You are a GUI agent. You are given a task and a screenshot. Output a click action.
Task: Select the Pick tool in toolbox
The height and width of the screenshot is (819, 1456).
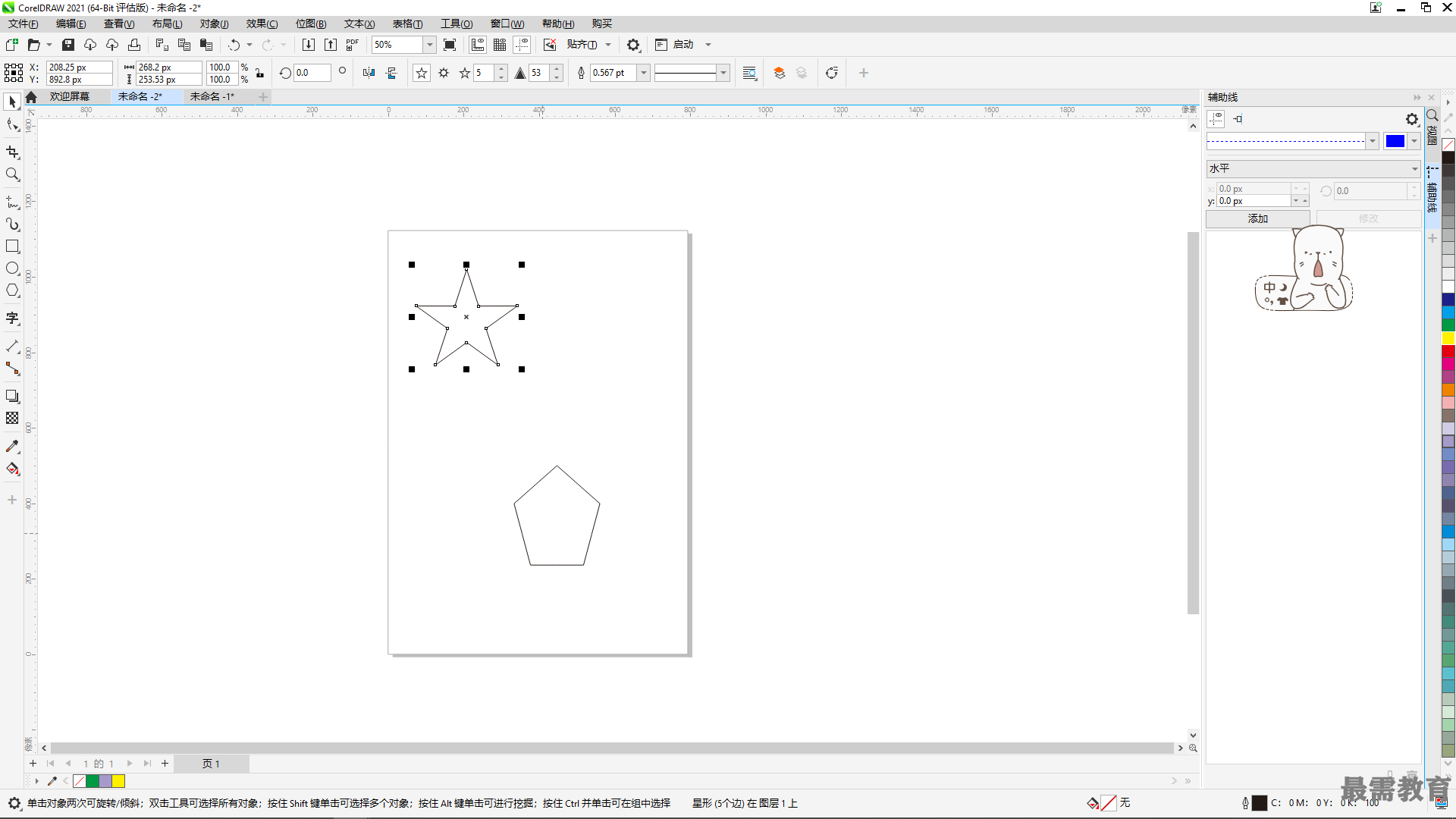point(12,102)
